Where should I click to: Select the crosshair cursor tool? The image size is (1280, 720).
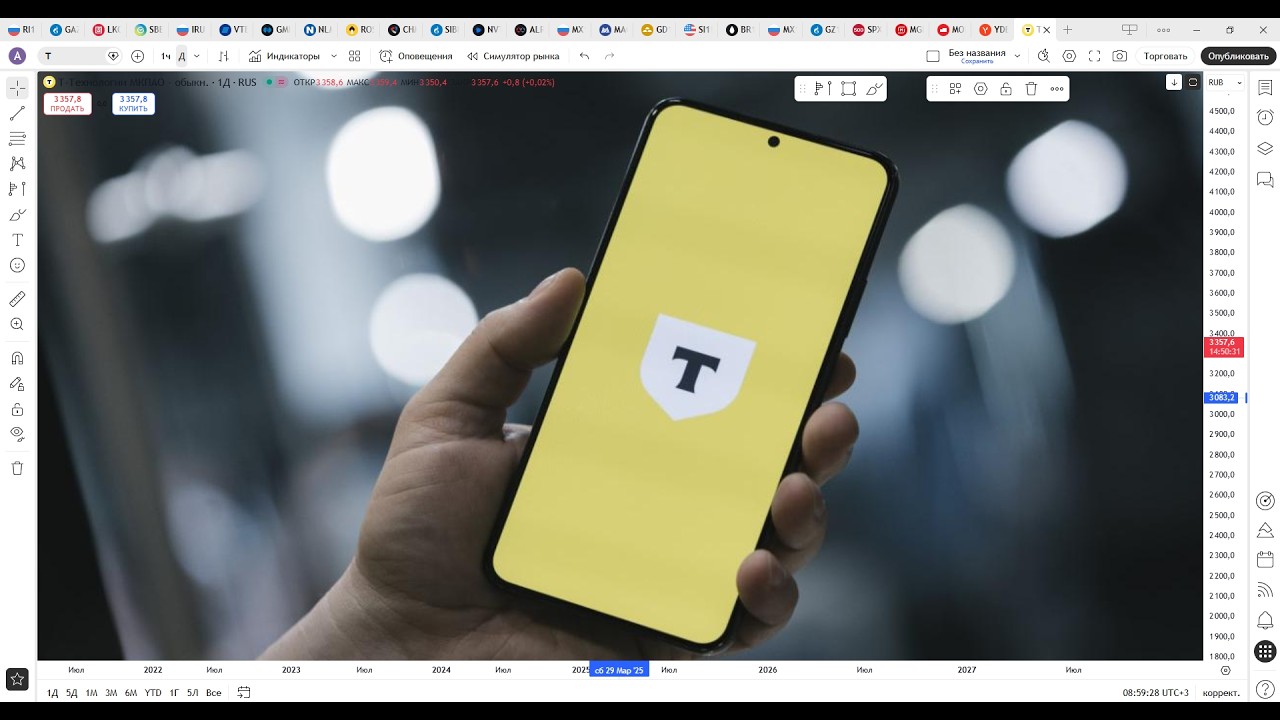pyautogui.click(x=17, y=88)
